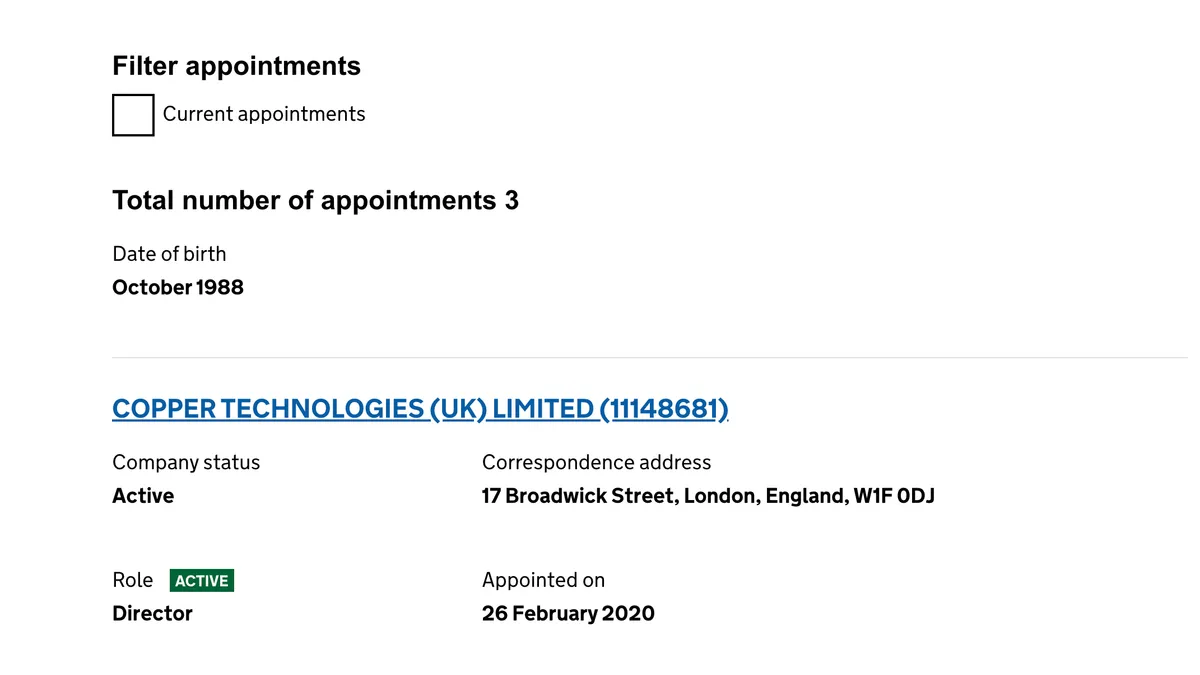Image resolution: width=1200 pixels, height=675 pixels.
Task: Click the horizontal divider above the company link
Action: [650, 357]
